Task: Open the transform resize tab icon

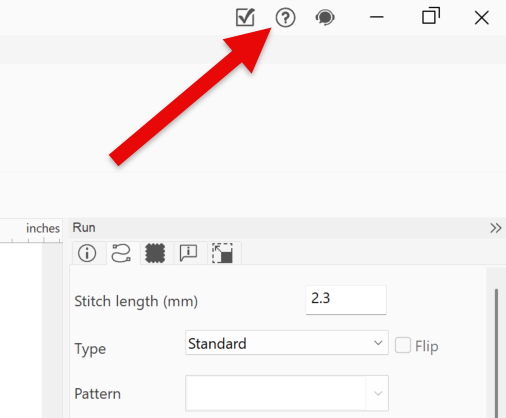Action: (223, 253)
